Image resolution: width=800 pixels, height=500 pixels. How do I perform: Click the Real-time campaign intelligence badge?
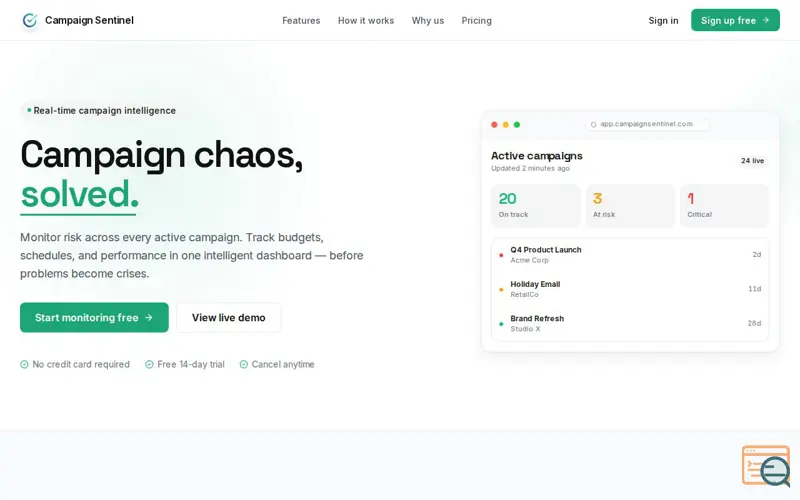[101, 110]
